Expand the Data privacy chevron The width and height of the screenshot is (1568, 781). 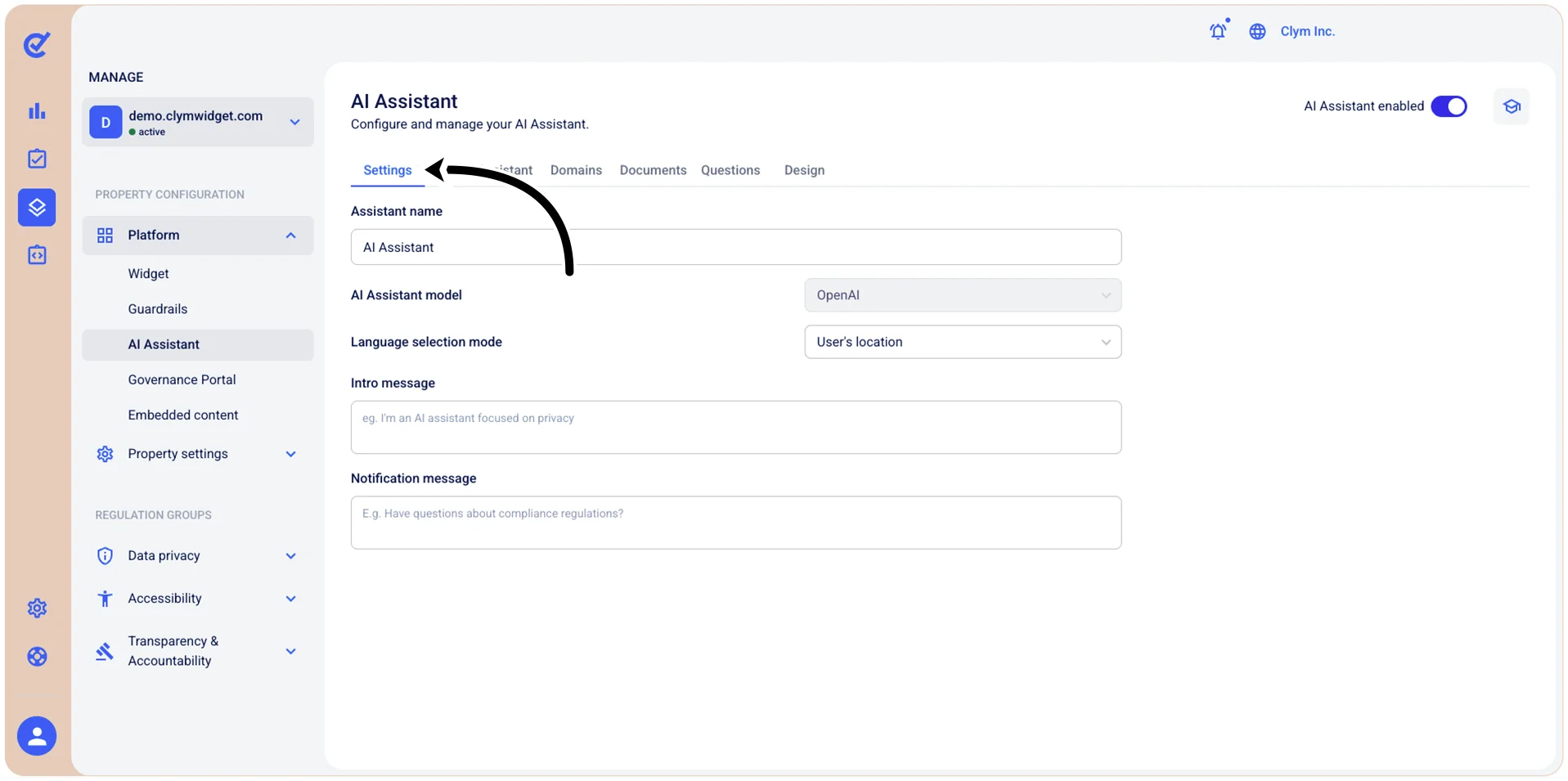point(290,556)
